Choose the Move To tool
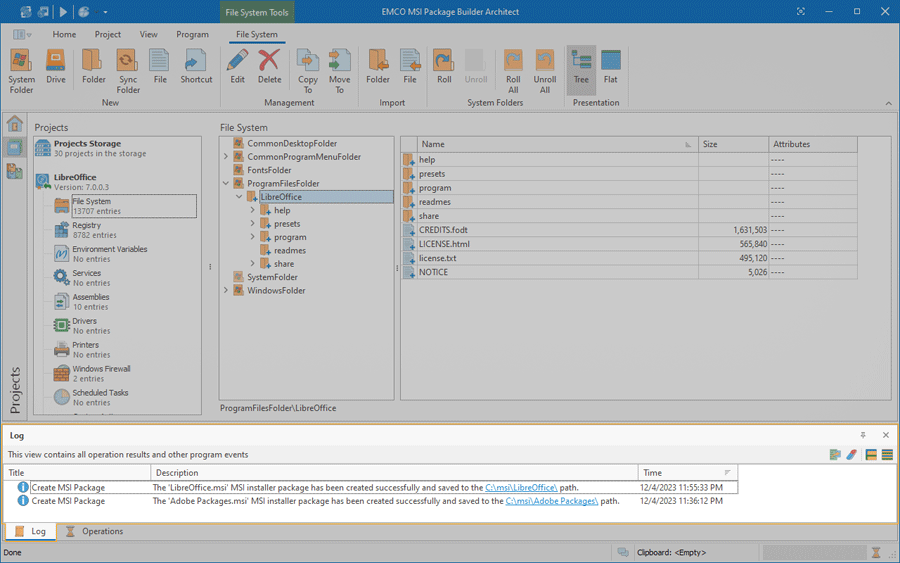The width and height of the screenshot is (900, 563). [x=339, y=71]
